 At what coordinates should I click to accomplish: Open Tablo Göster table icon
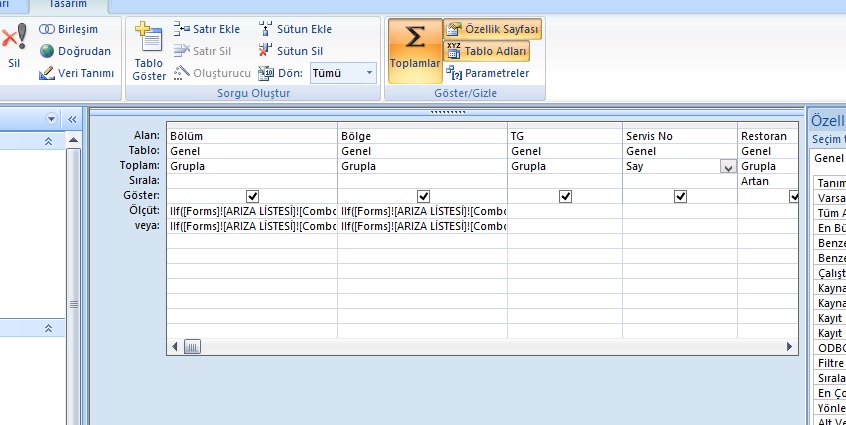point(149,42)
